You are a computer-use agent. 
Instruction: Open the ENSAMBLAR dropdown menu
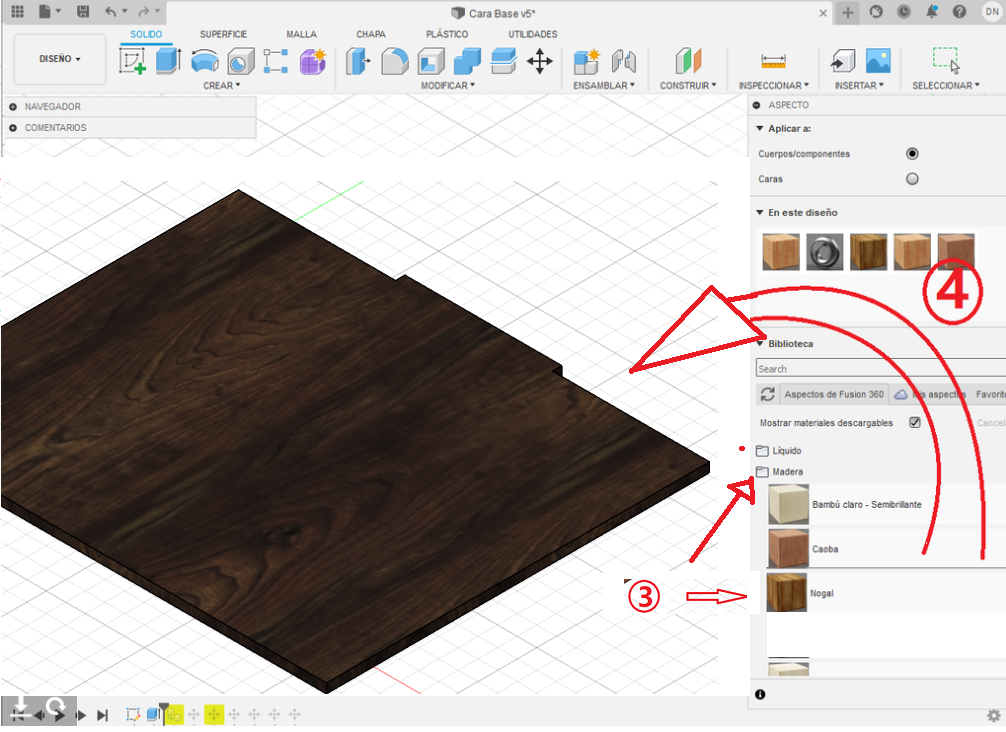click(x=604, y=85)
